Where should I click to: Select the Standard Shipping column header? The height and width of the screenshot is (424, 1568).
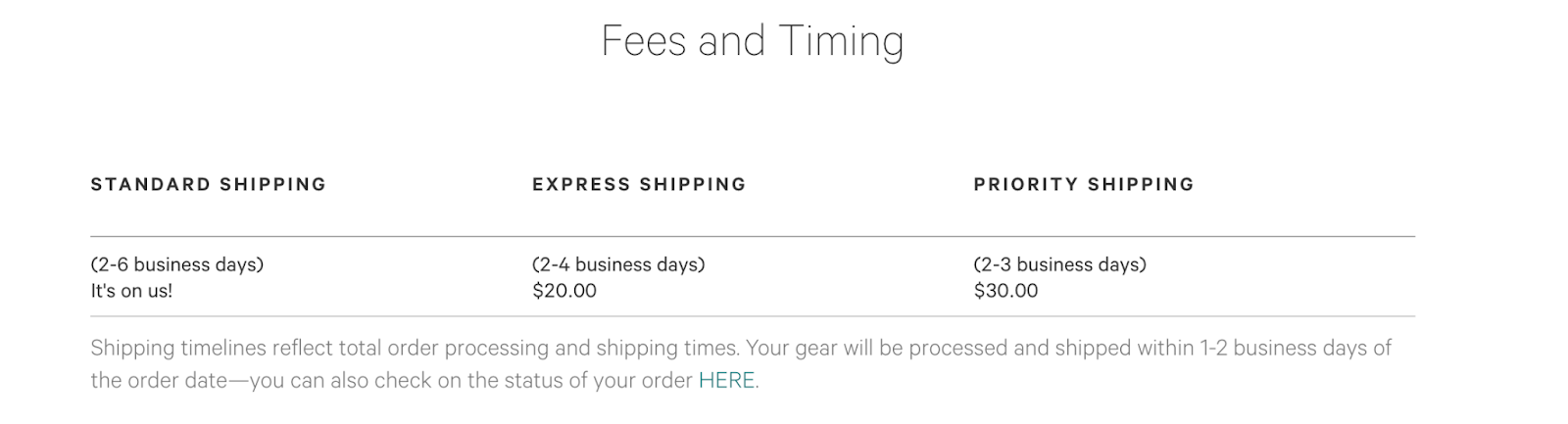click(208, 184)
